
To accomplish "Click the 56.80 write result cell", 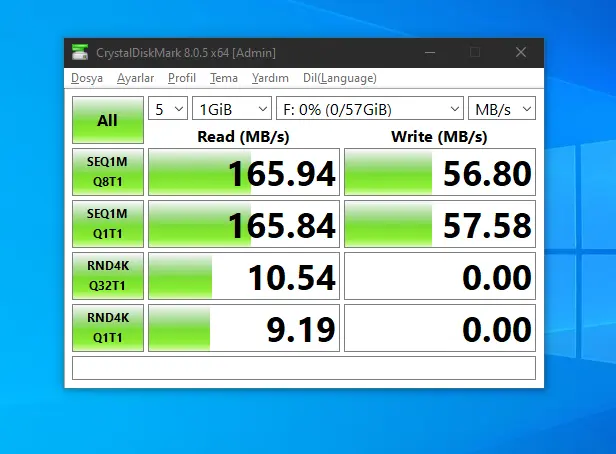I will click(x=440, y=172).
